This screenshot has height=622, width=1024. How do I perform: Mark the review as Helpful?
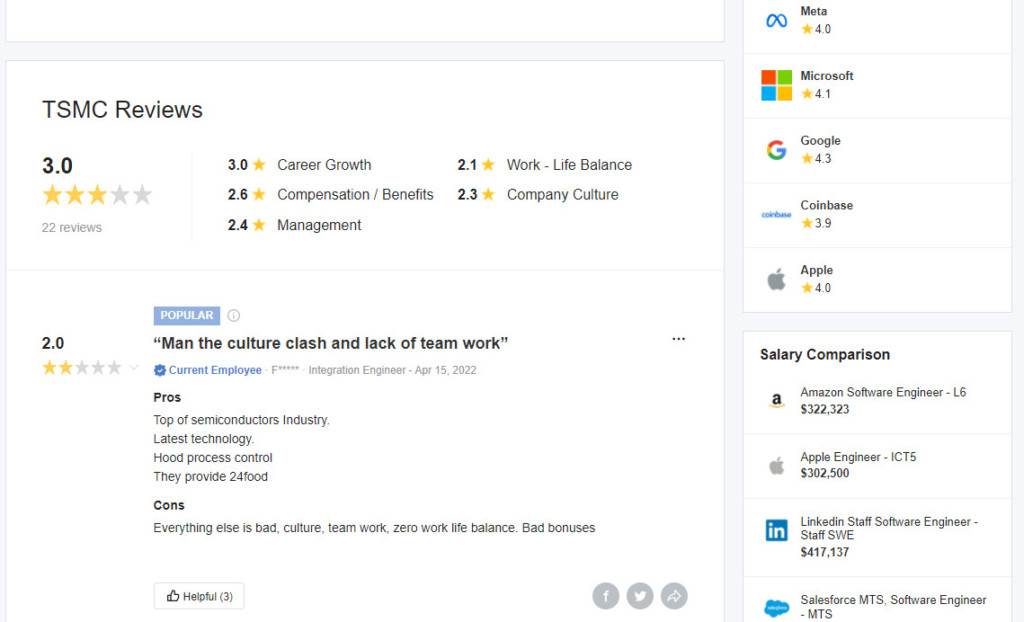pyautogui.click(x=199, y=596)
